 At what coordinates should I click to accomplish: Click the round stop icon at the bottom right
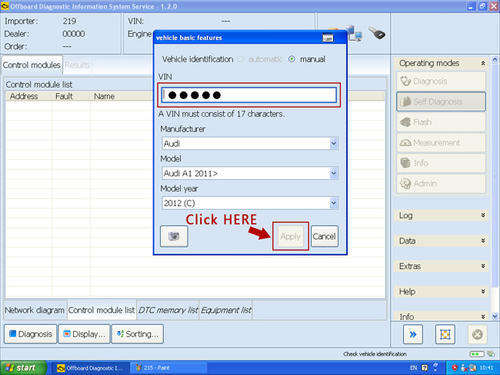pos(477,334)
